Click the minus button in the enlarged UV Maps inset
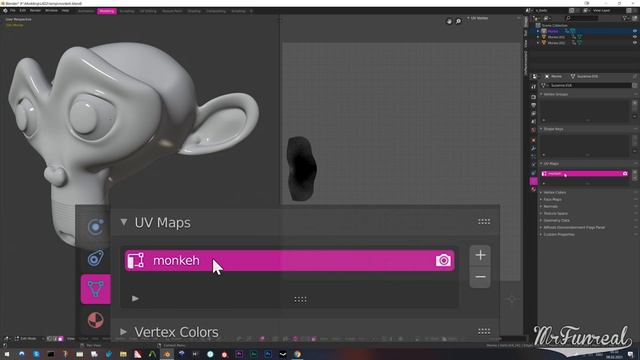640x360 pixels. (480, 277)
